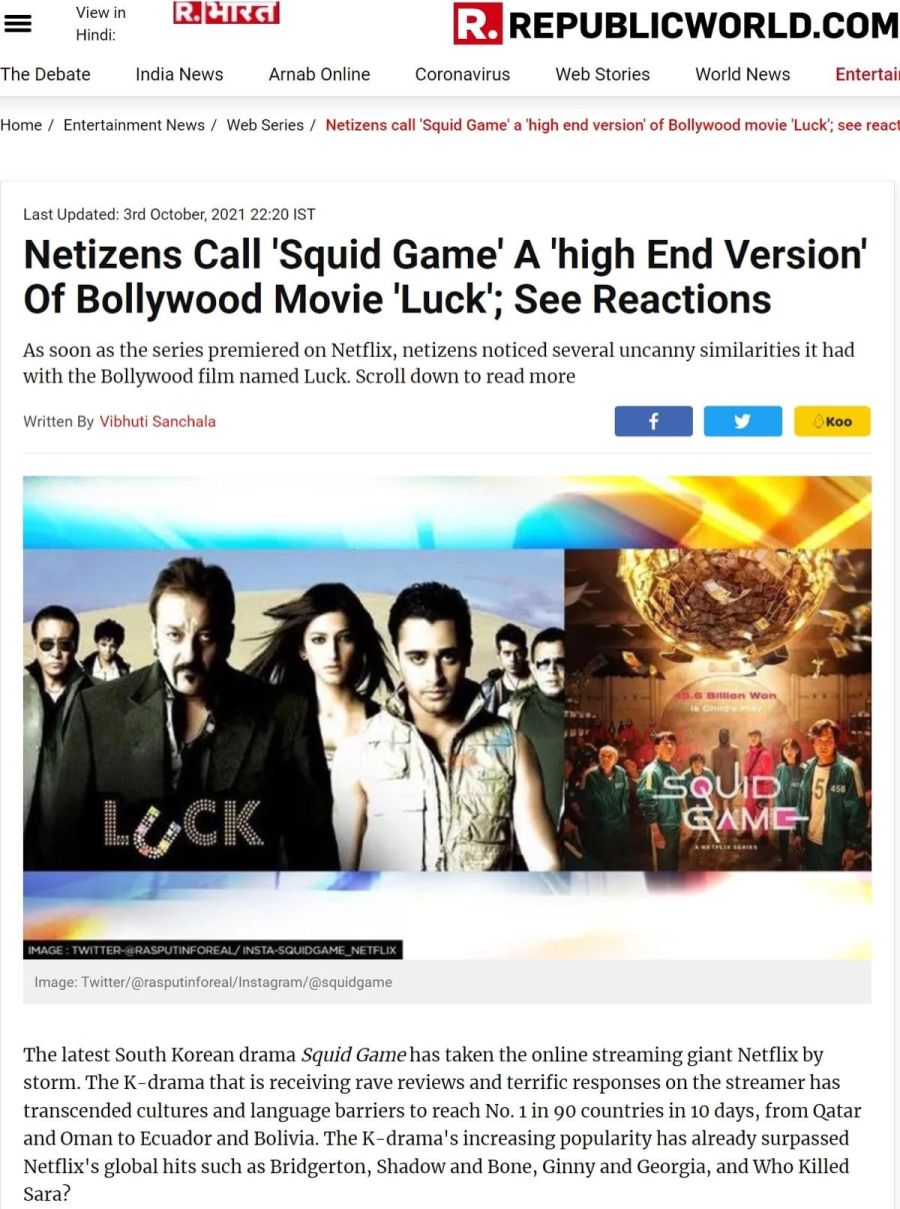Click the Luck and Squid Game image

click(447, 717)
